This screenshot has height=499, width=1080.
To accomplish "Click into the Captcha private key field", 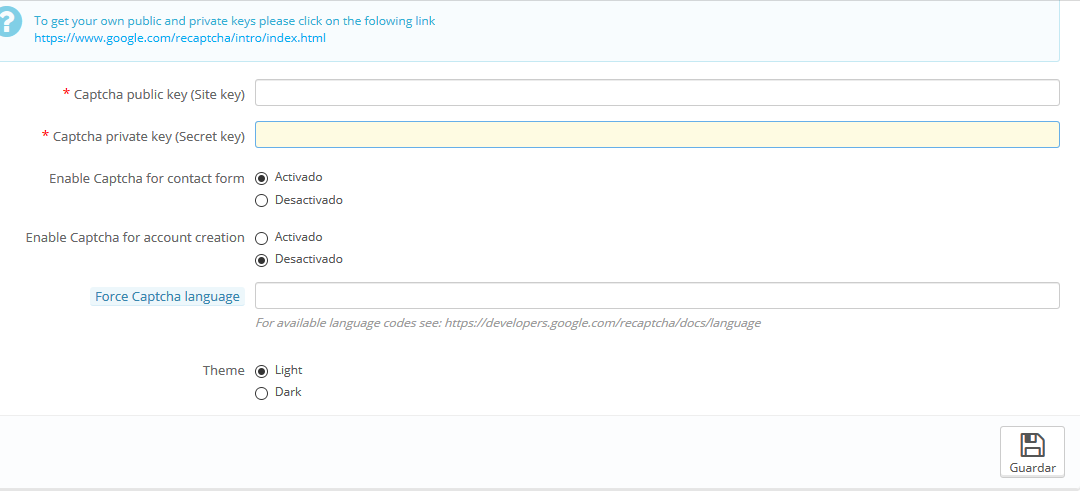I will (x=657, y=135).
